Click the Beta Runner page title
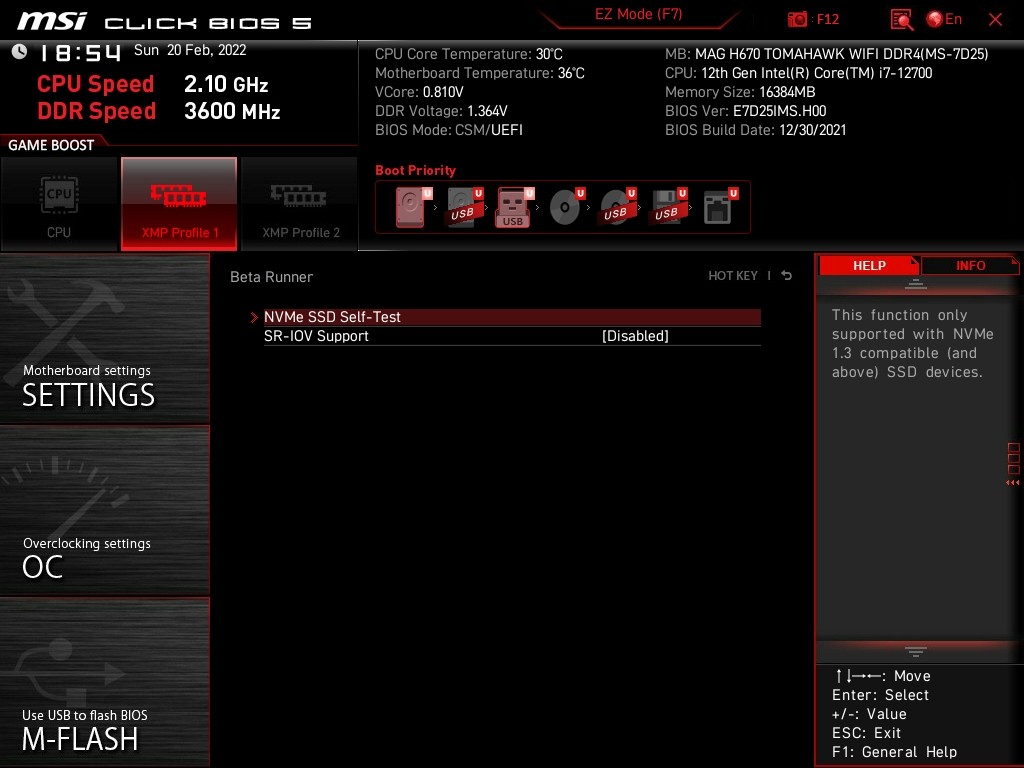 click(x=271, y=277)
